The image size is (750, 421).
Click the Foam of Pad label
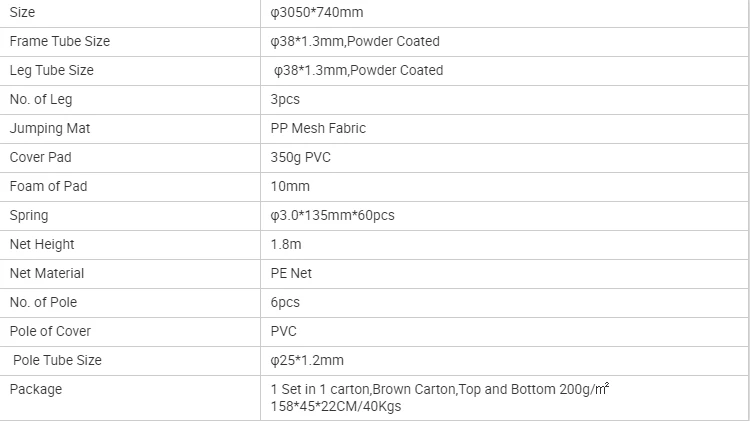pos(48,186)
